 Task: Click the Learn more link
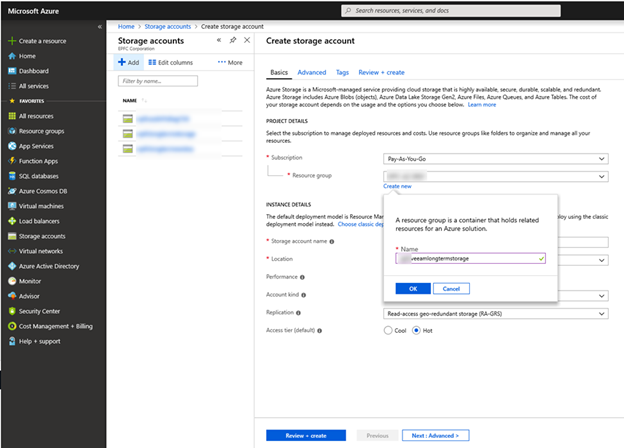tap(482, 105)
